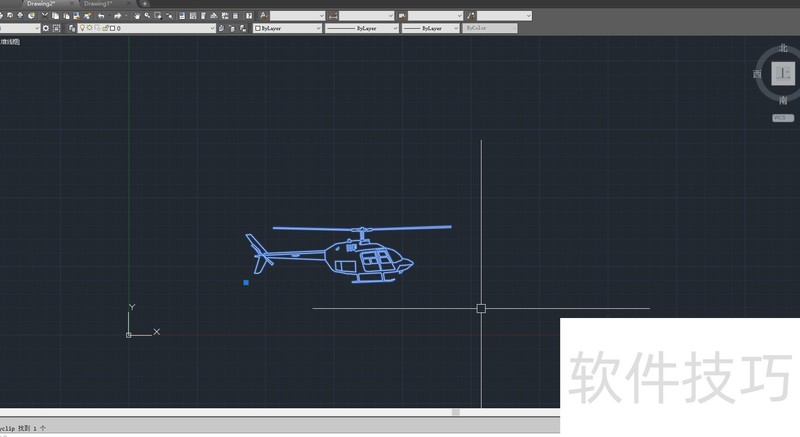Click the viewport visual style label
Image resolution: width=800 pixels, height=437 pixels.
tap(10, 42)
